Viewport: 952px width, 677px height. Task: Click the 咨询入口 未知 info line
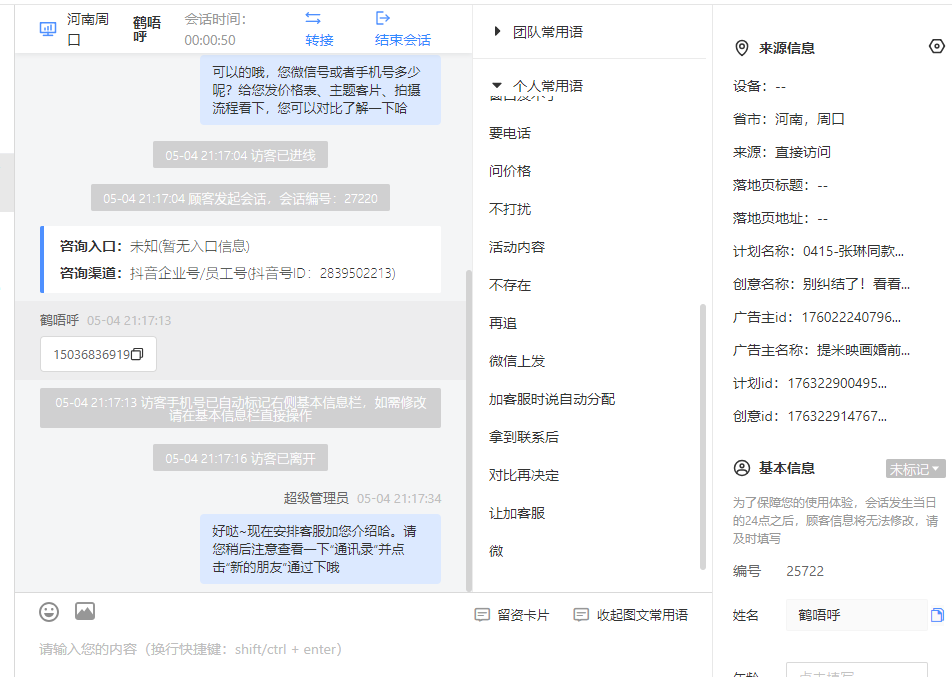coord(155,246)
